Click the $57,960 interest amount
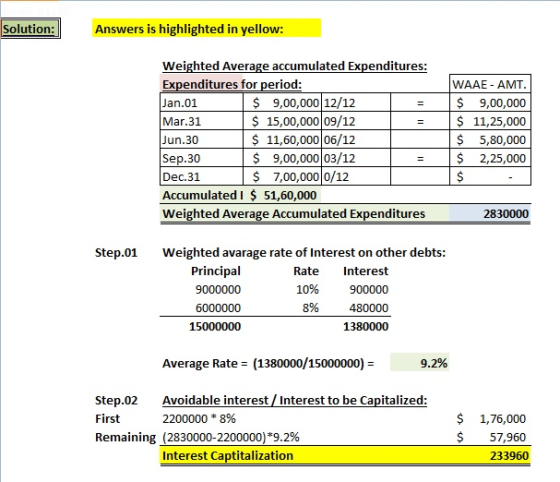 click(491, 437)
